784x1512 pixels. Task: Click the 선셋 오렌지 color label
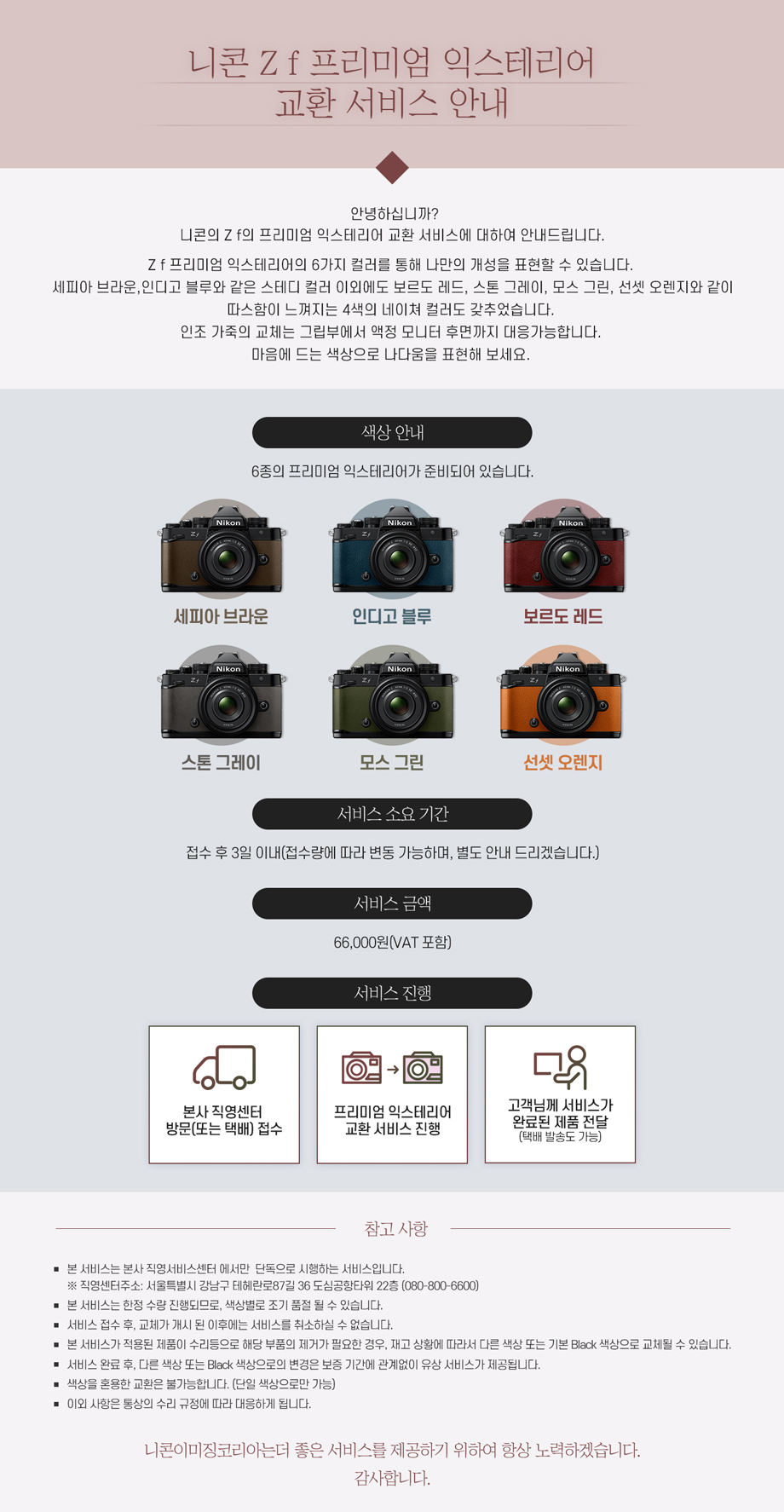[x=563, y=763]
